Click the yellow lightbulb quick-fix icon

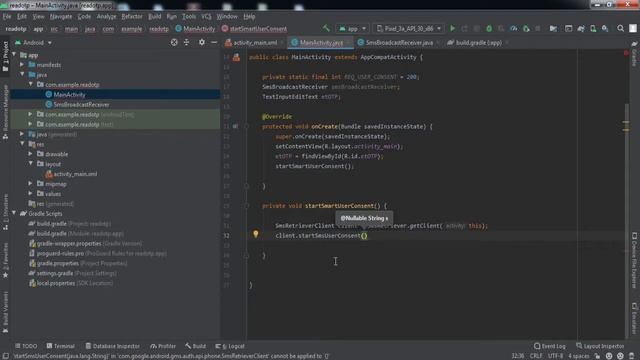[x=256, y=234]
